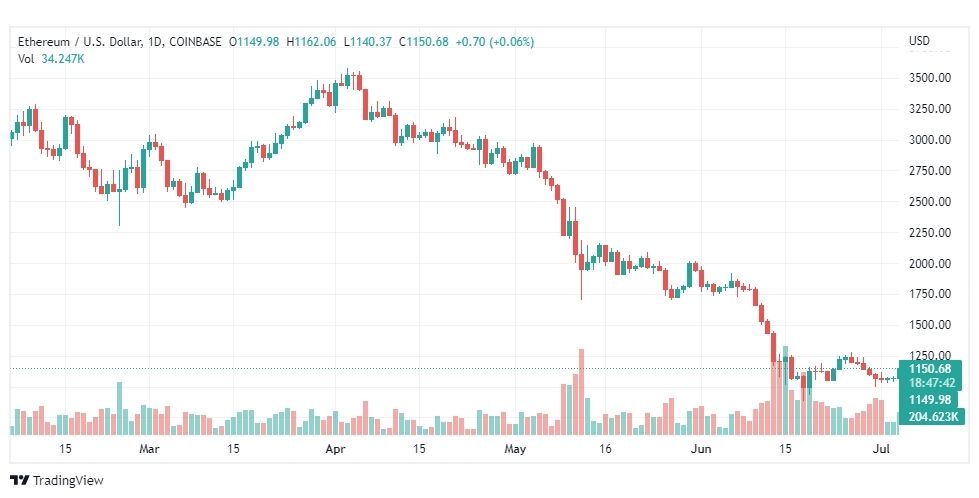Click the 3500.00 price axis level
This screenshot has width=979, height=498.
click(x=930, y=78)
